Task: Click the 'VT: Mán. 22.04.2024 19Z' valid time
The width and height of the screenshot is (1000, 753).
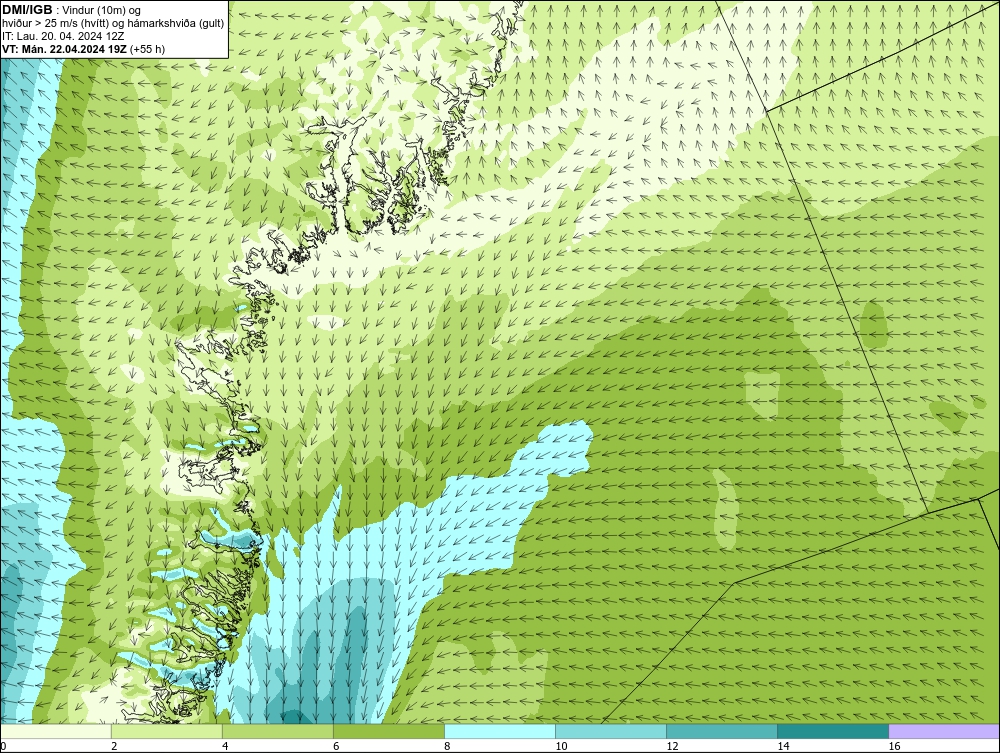Action: point(64,49)
